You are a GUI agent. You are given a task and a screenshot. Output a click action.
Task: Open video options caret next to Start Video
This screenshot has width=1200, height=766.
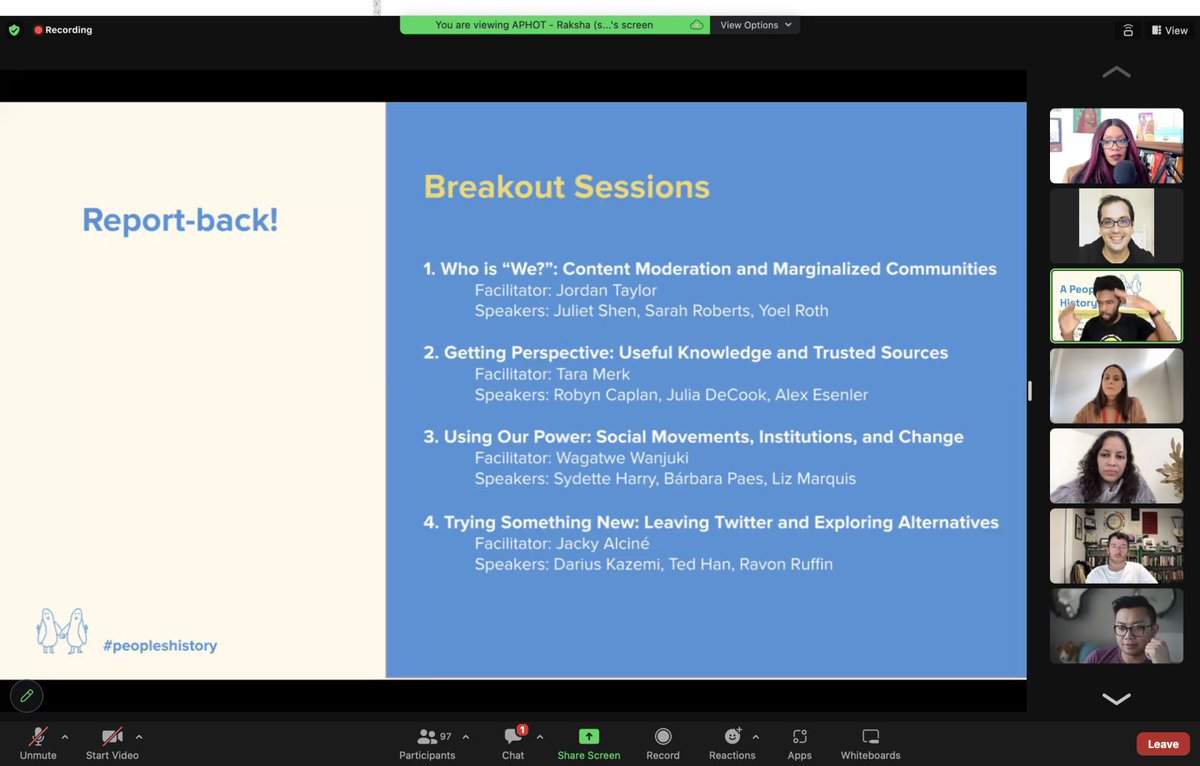point(139,737)
